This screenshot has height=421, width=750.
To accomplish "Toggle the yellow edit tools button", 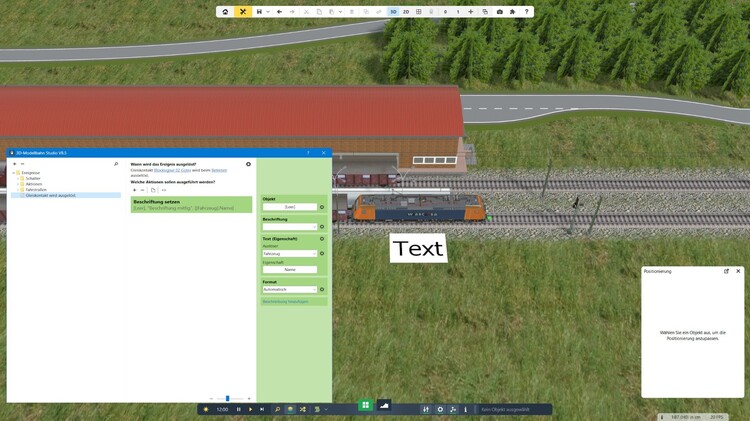I will 243,11.
